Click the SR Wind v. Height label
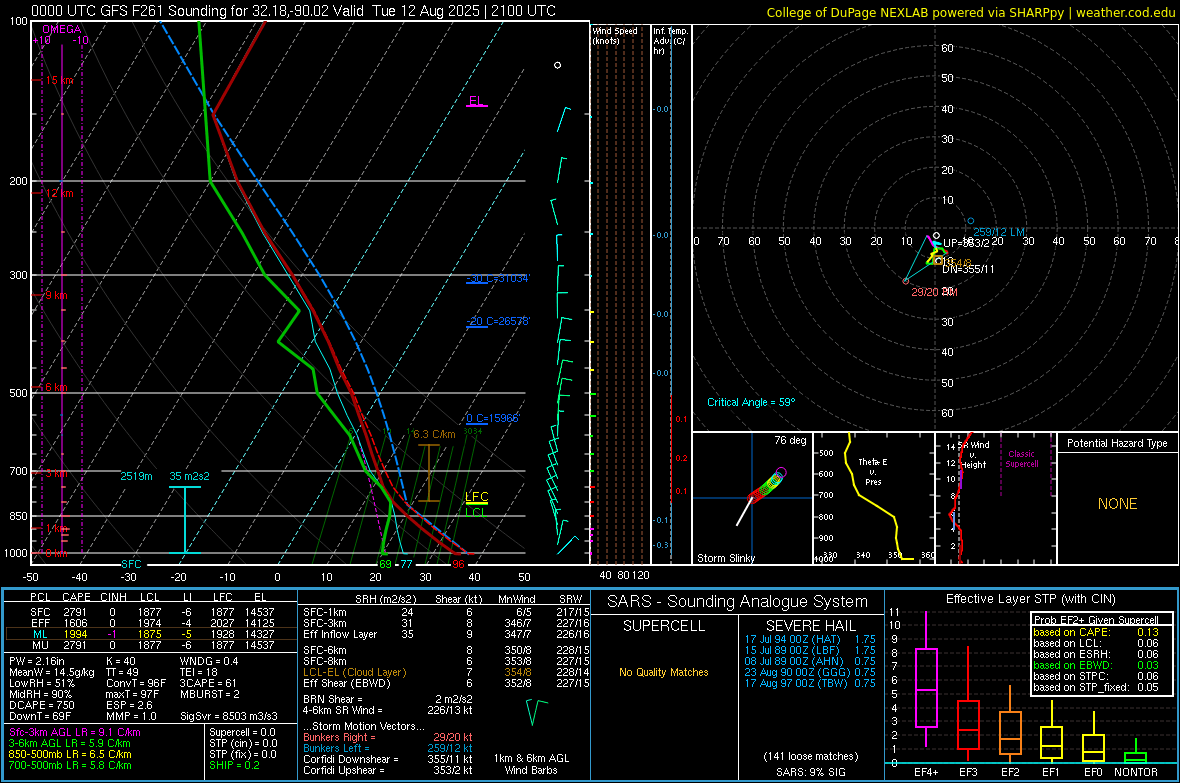 (x=974, y=455)
